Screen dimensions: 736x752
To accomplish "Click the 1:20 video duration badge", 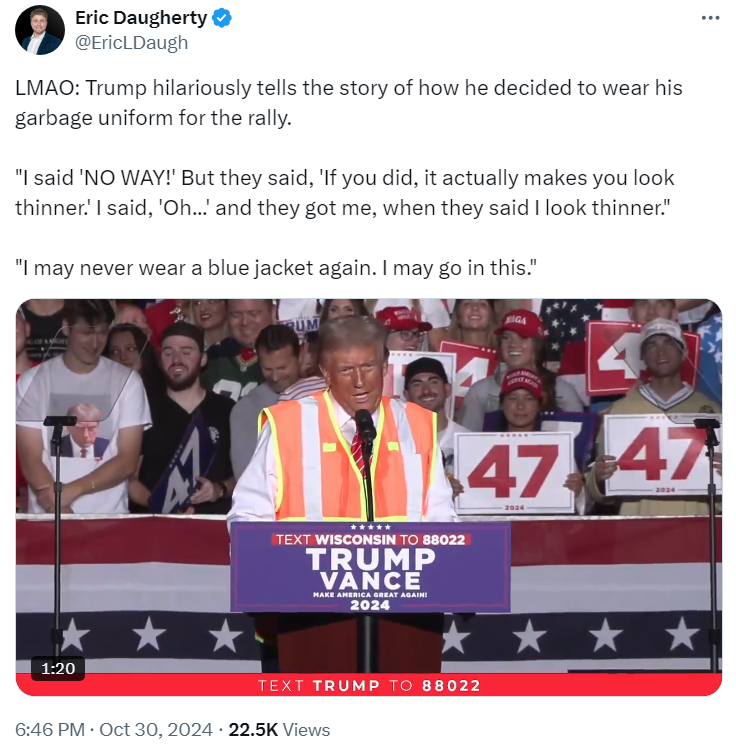I will coord(58,668).
